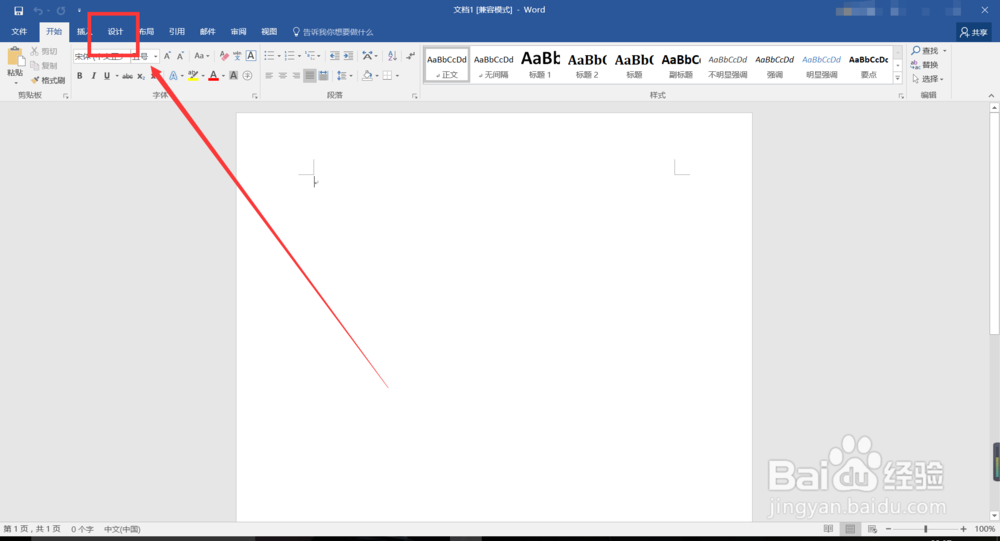This screenshot has width=1000, height=541.
Task: Switch to the 视图 (View) tab
Action: pos(269,31)
